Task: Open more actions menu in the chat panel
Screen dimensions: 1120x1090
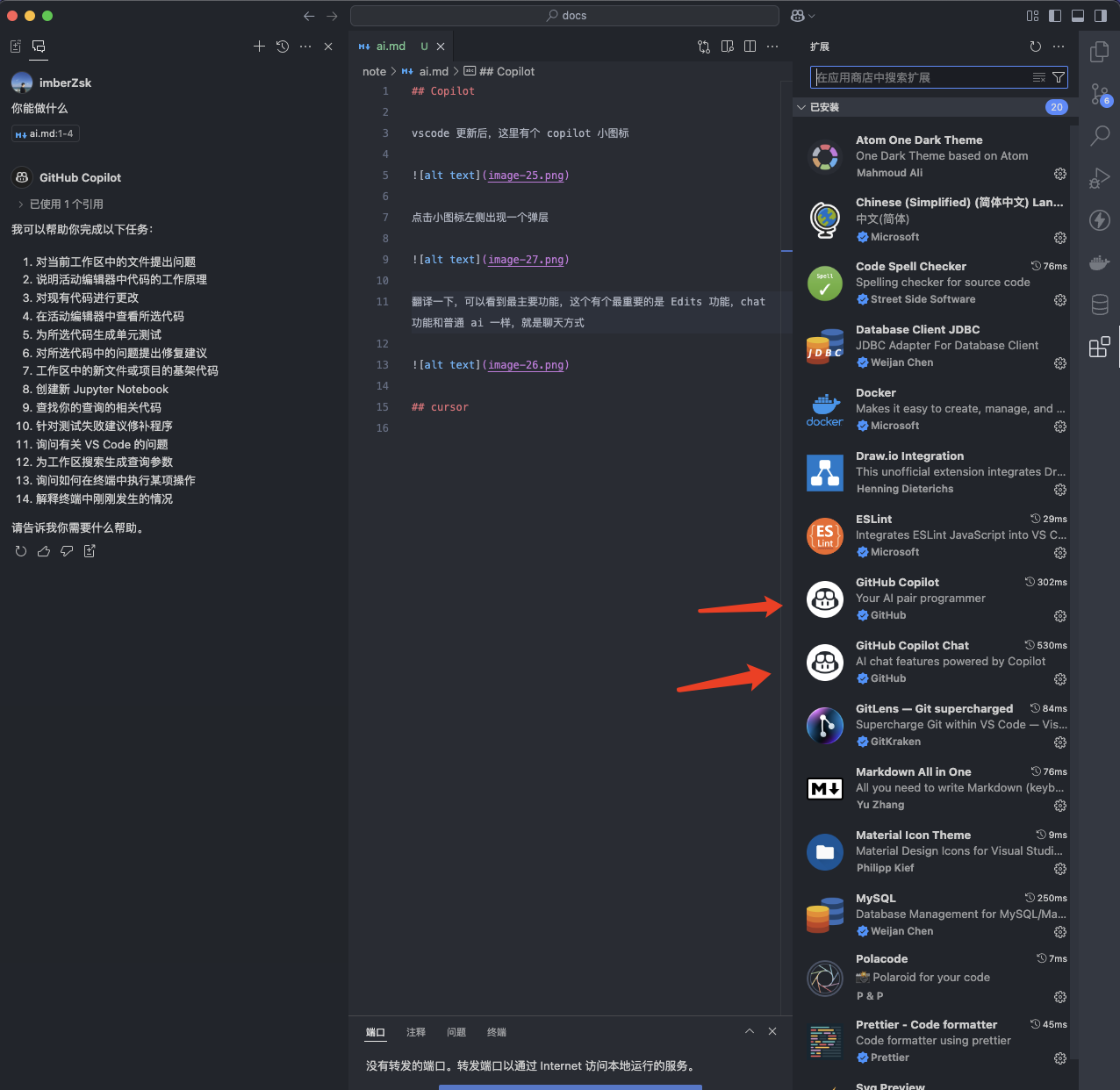Action: pyautogui.click(x=305, y=47)
